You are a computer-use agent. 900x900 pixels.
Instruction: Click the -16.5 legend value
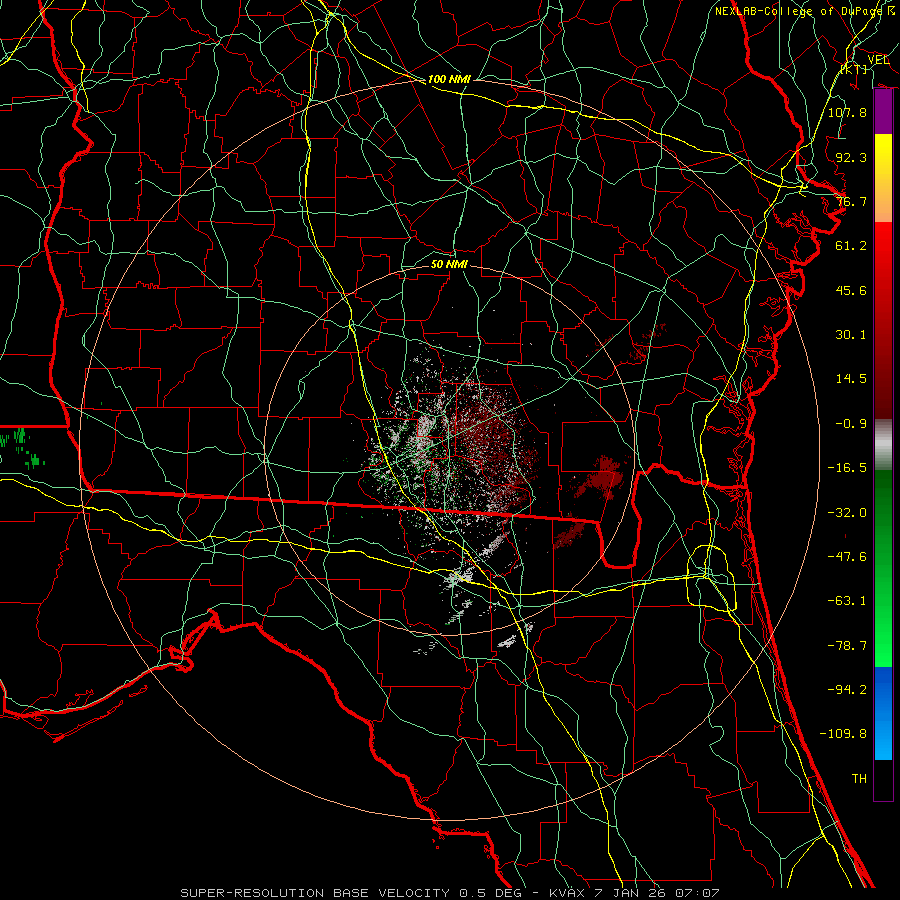(x=847, y=468)
